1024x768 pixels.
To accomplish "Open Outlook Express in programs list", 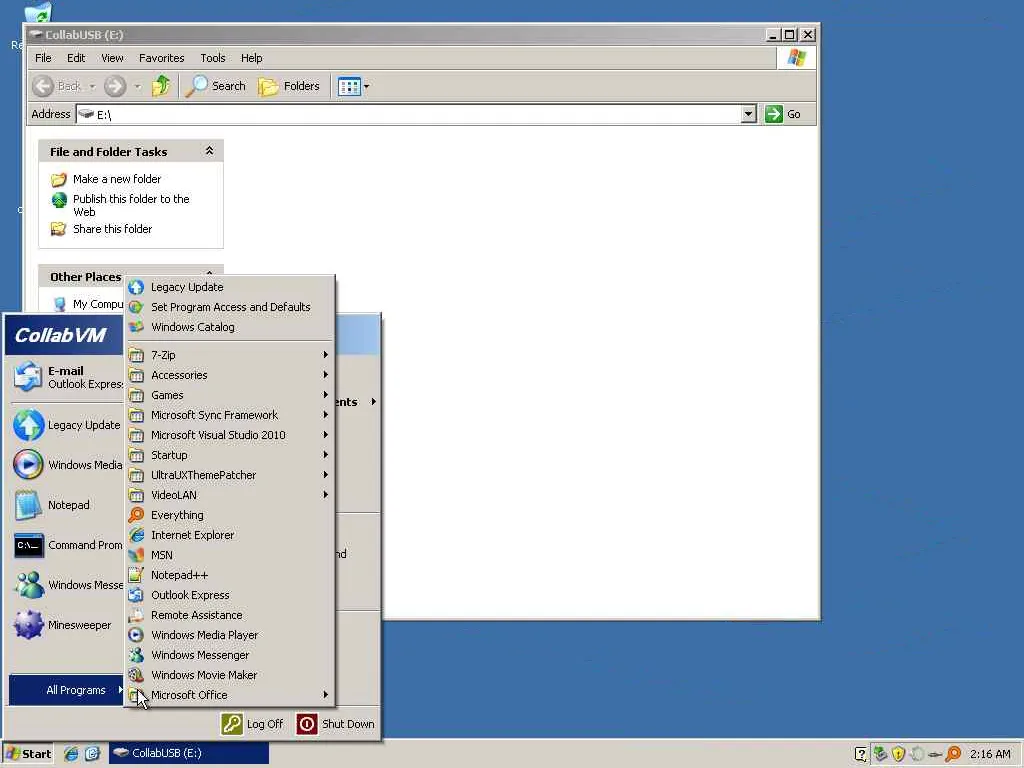I will pos(229,595).
